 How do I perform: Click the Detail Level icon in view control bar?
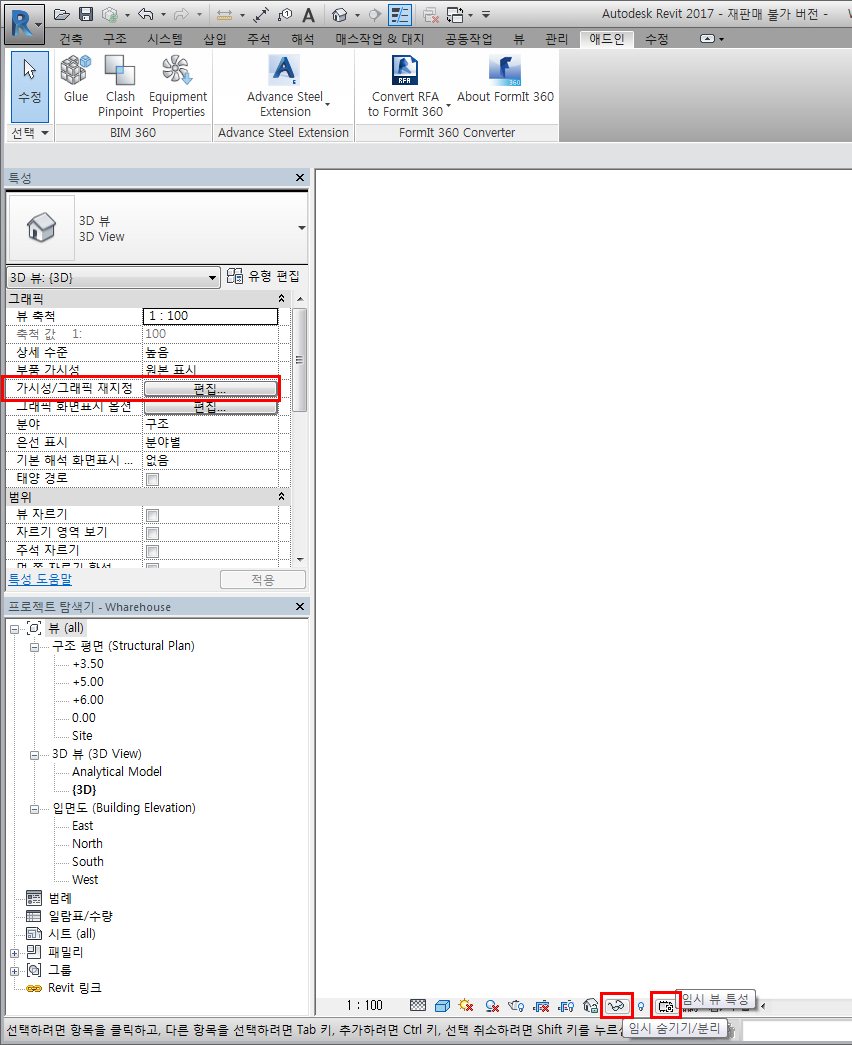click(x=418, y=1005)
